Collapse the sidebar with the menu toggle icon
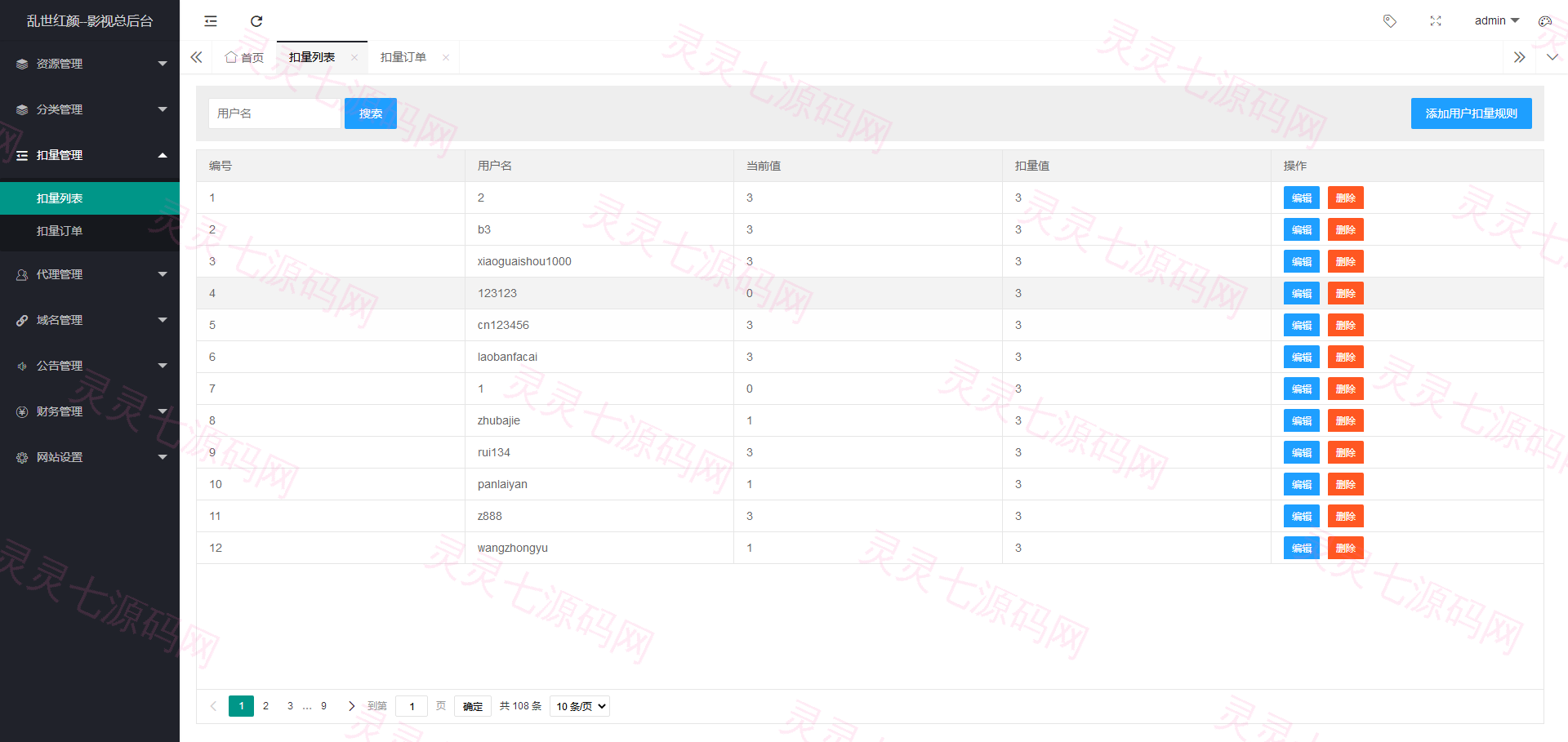The image size is (1568, 742). tap(211, 21)
